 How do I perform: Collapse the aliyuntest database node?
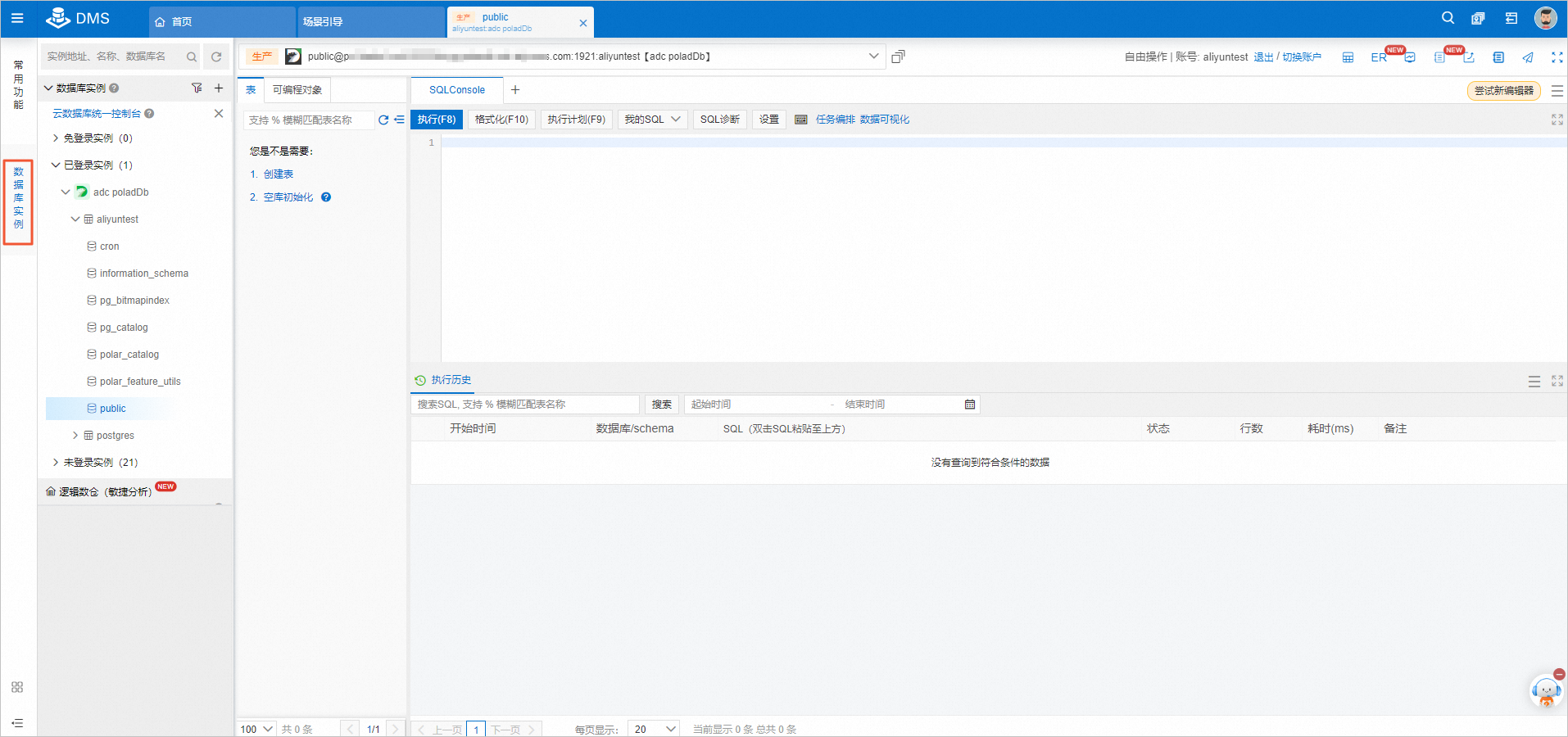coord(75,219)
